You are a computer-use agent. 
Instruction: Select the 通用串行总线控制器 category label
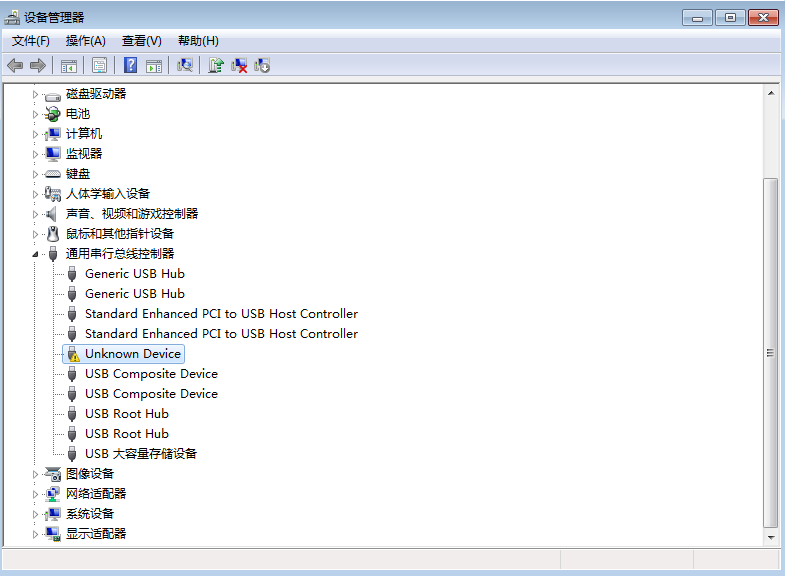(x=120, y=254)
